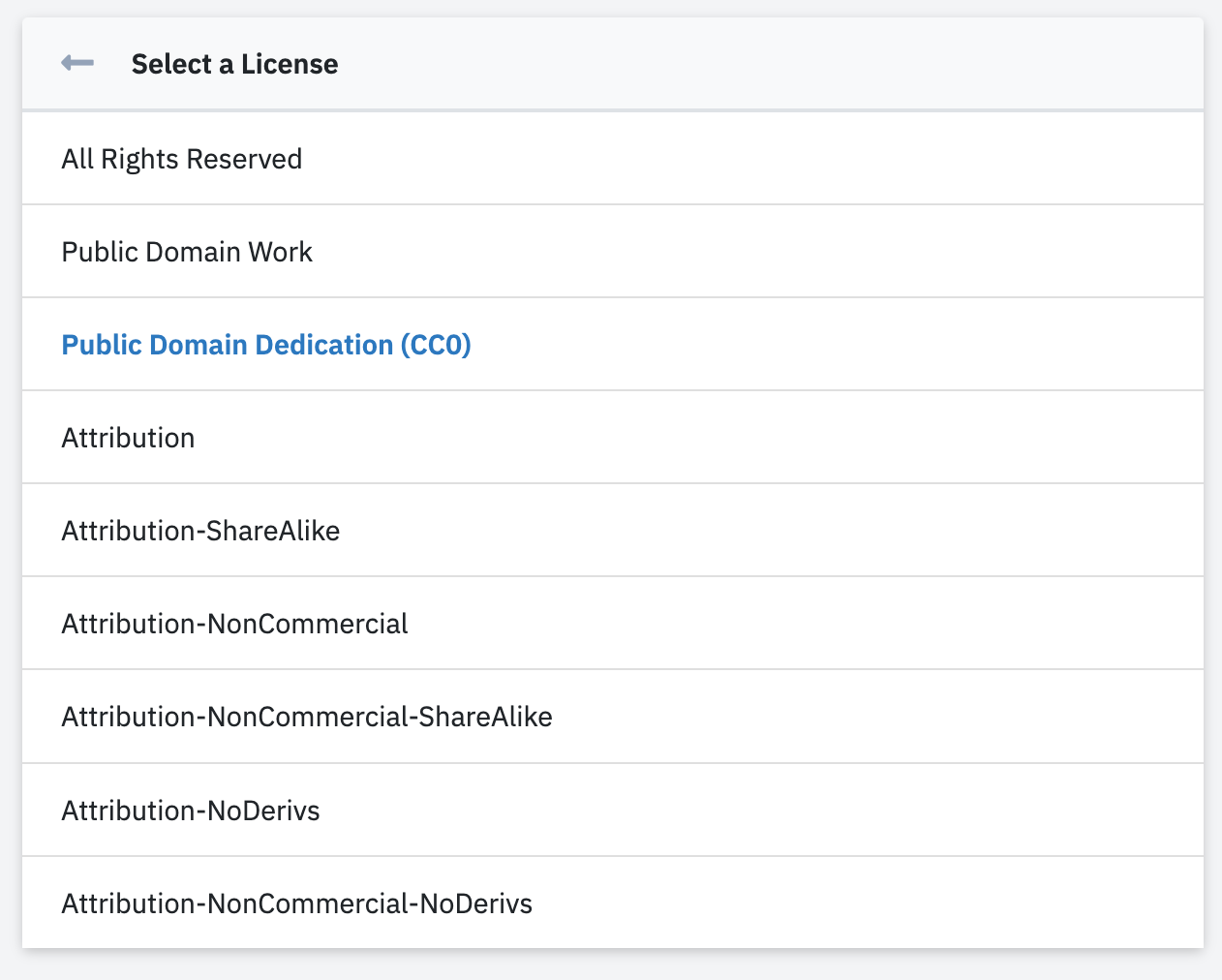1222x980 pixels.
Task: Select the last license in the list
Action: tap(297, 903)
